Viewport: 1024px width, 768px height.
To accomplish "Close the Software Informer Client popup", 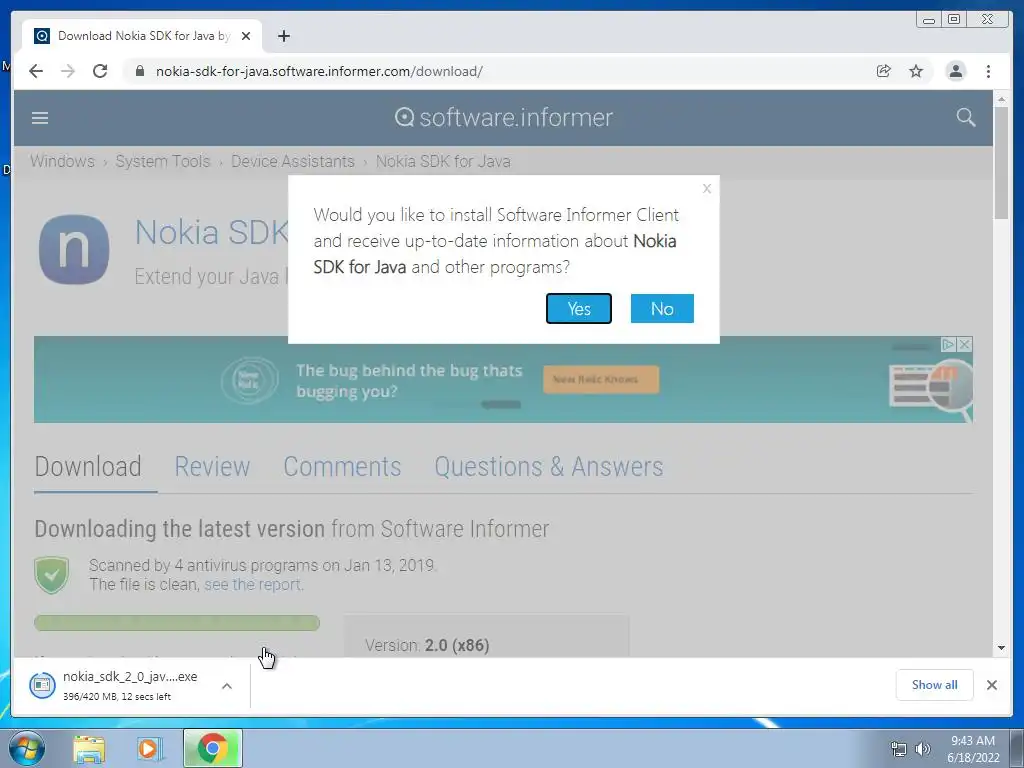I will [x=707, y=189].
